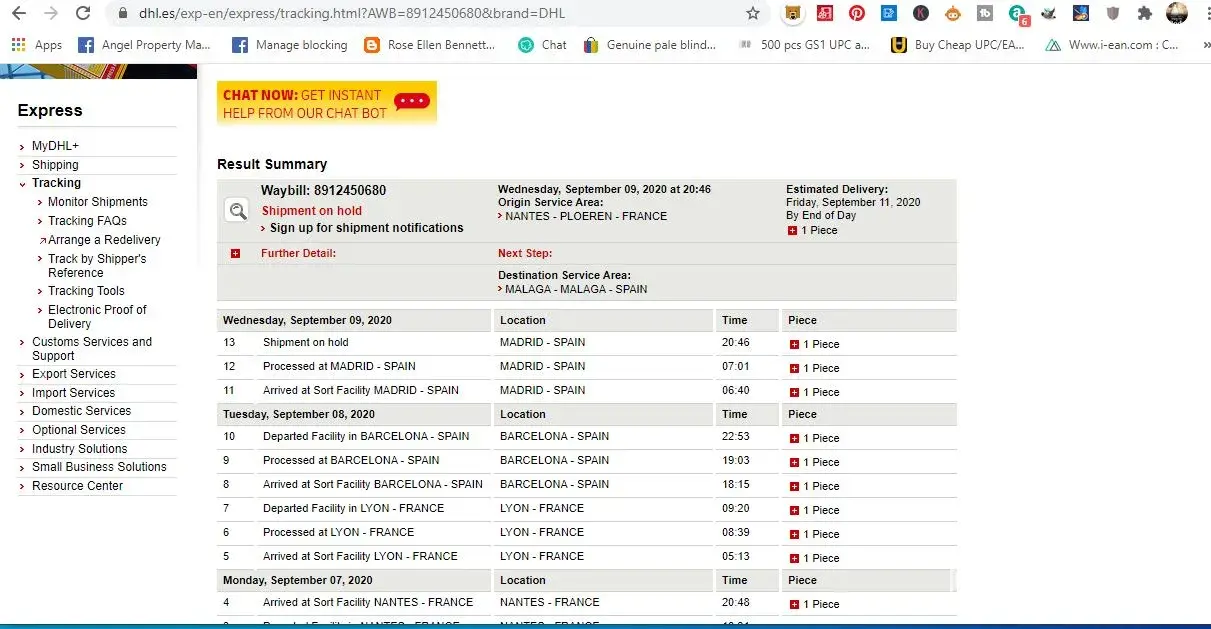
Task: Expand piece for Departed Facility in BARCELONA
Action: pos(795,438)
